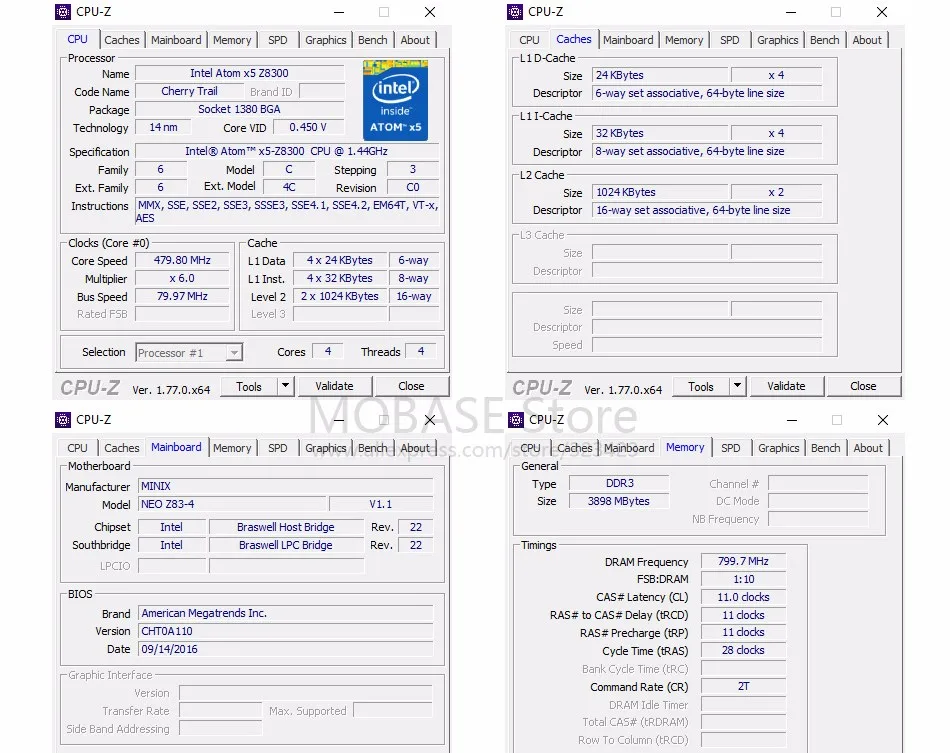Click the Package field Socket 1380 BGA

click(x=239, y=110)
